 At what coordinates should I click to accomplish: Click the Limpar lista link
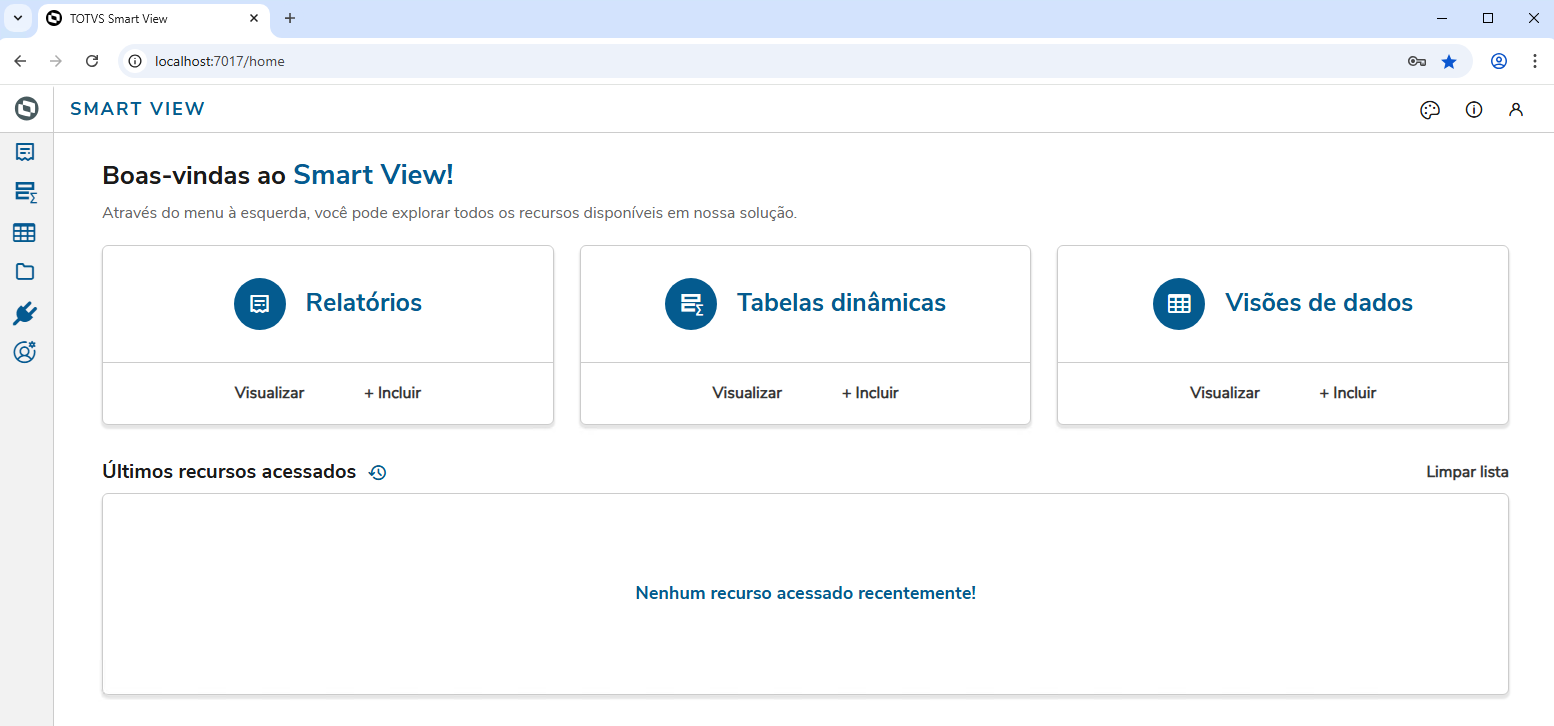tap(1467, 472)
